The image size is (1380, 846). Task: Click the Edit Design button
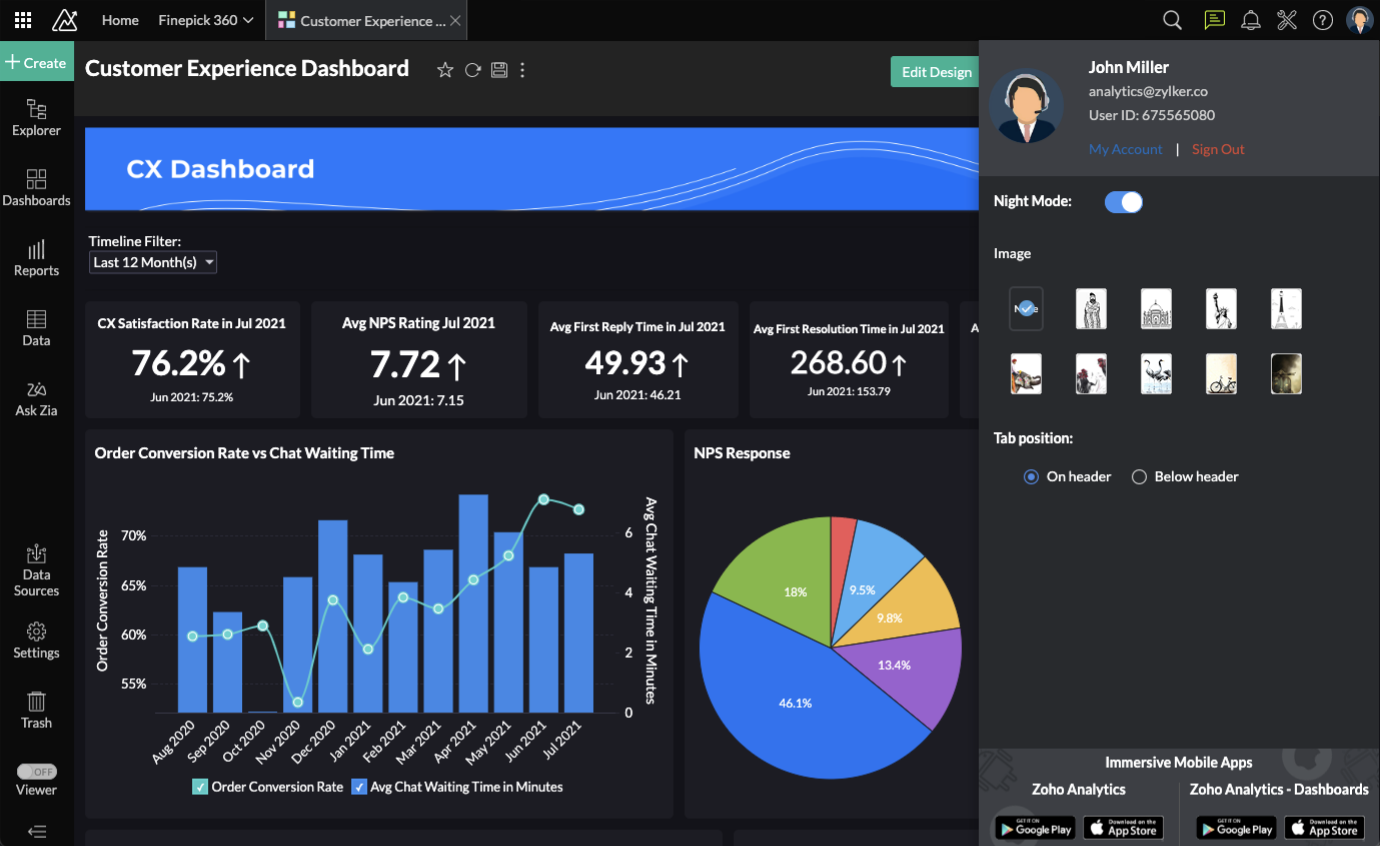pyautogui.click(x=935, y=71)
